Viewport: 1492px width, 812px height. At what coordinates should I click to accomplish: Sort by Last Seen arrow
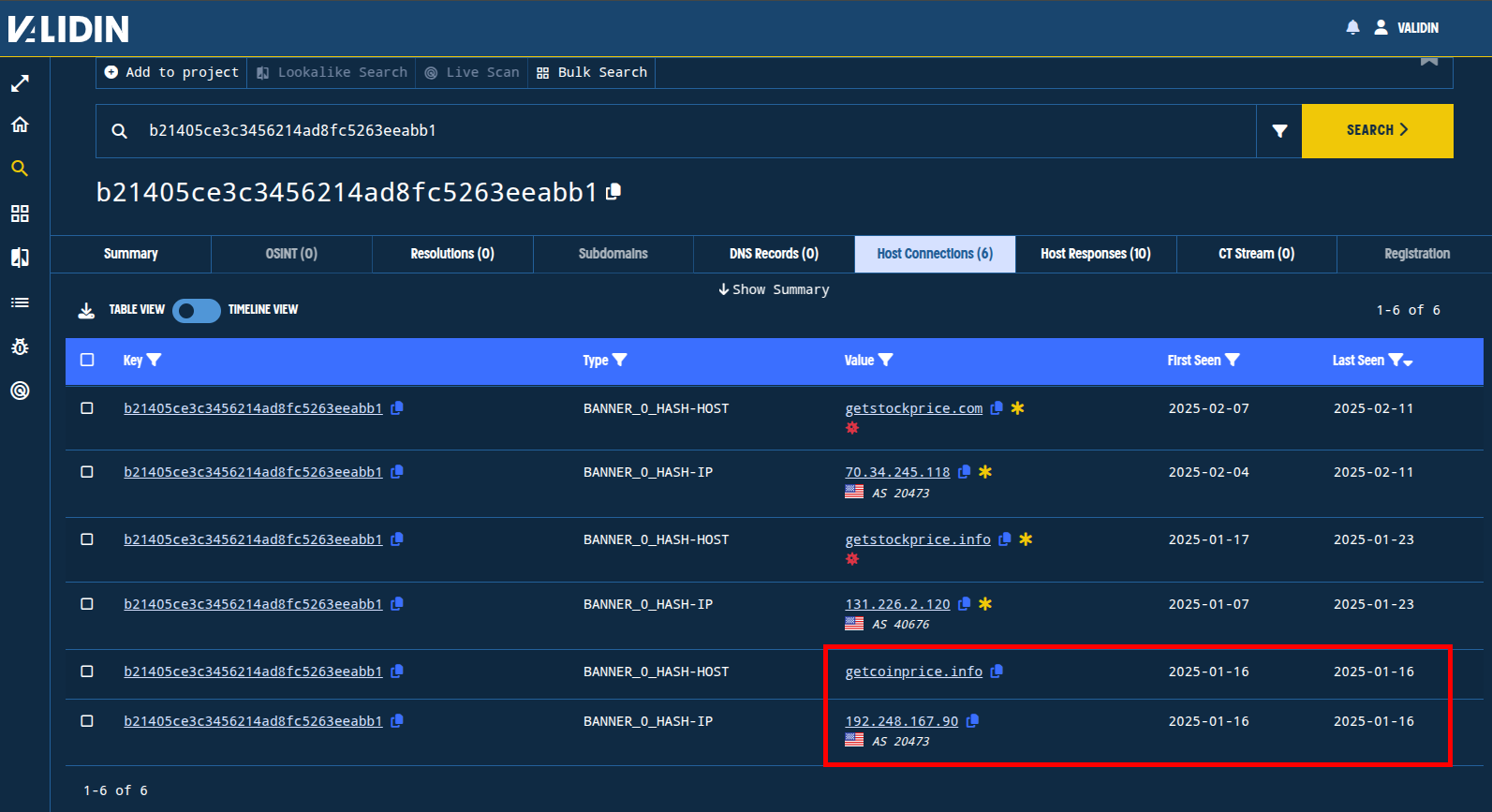pyautogui.click(x=1408, y=362)
